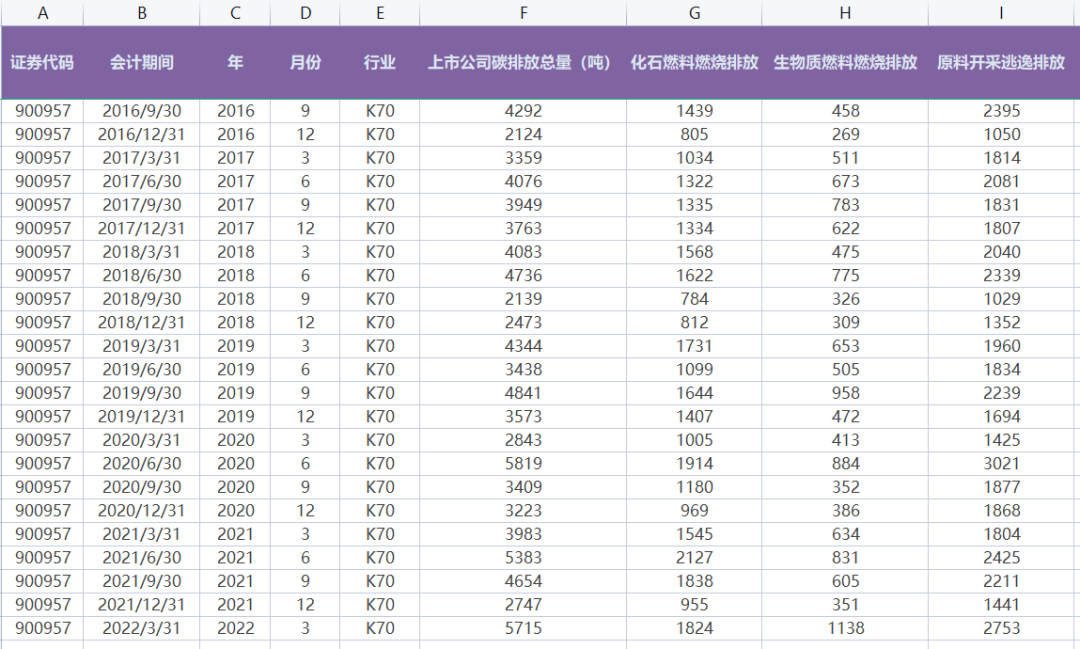The height and width of the screenshot is (649, 1080).
Task: Click fossil fuel value 969
Action: pyautogui.click(x=694, y=511)
